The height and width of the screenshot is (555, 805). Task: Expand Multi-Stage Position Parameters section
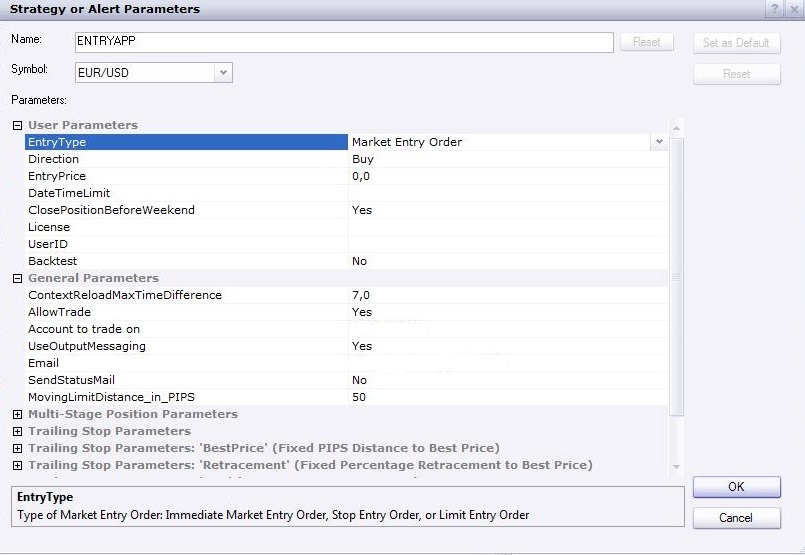click(x=17, y=414)
